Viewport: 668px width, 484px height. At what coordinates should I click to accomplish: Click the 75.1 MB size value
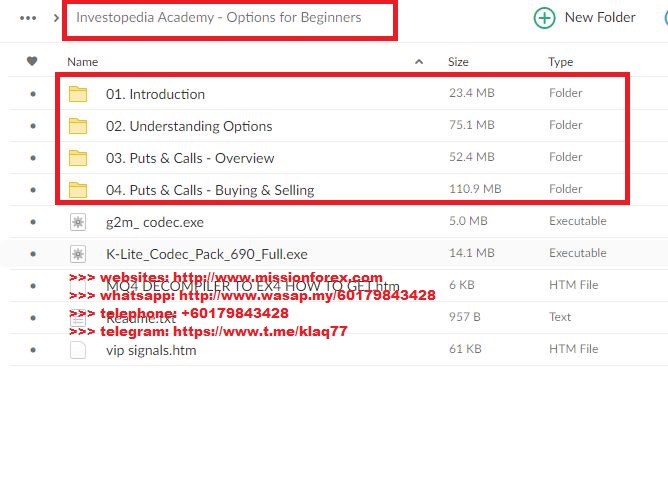point(472,125)
